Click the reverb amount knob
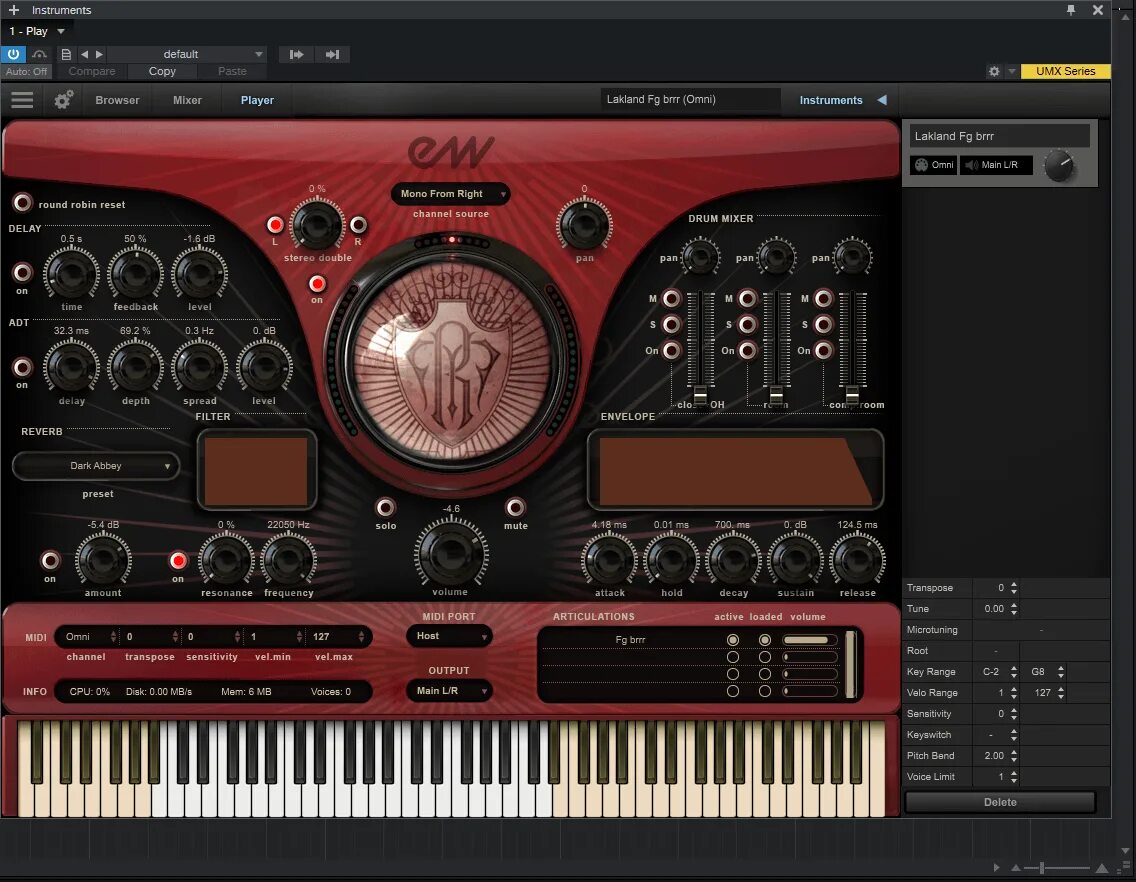1136x882 pixels. click(104, 559)
